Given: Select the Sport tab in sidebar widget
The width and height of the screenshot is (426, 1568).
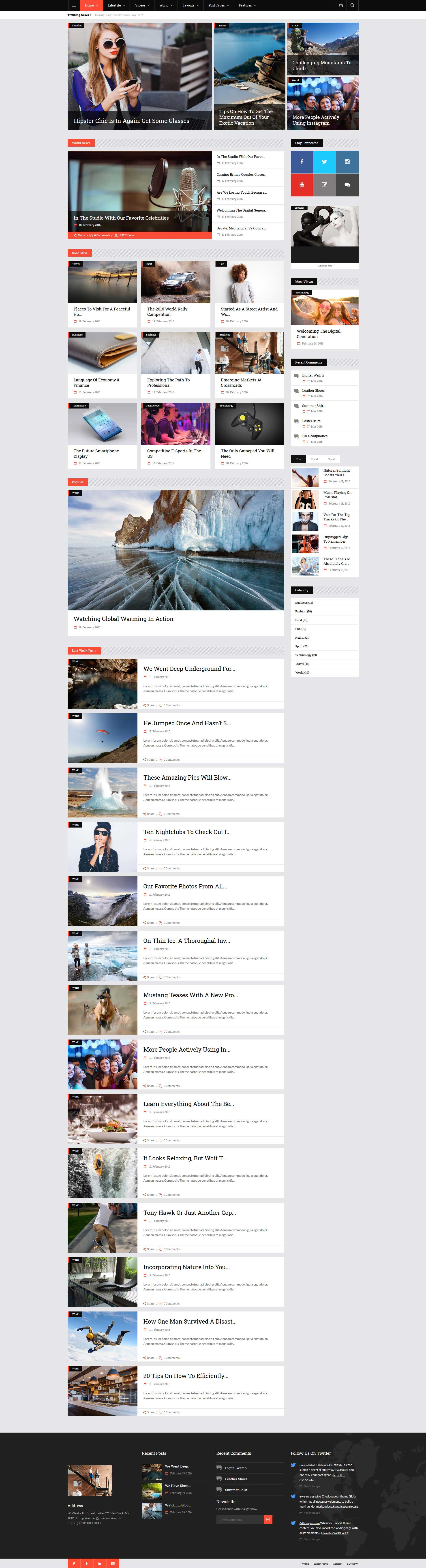Looking at the screenshot, I should pyautogui.click(x=332, y=459).
